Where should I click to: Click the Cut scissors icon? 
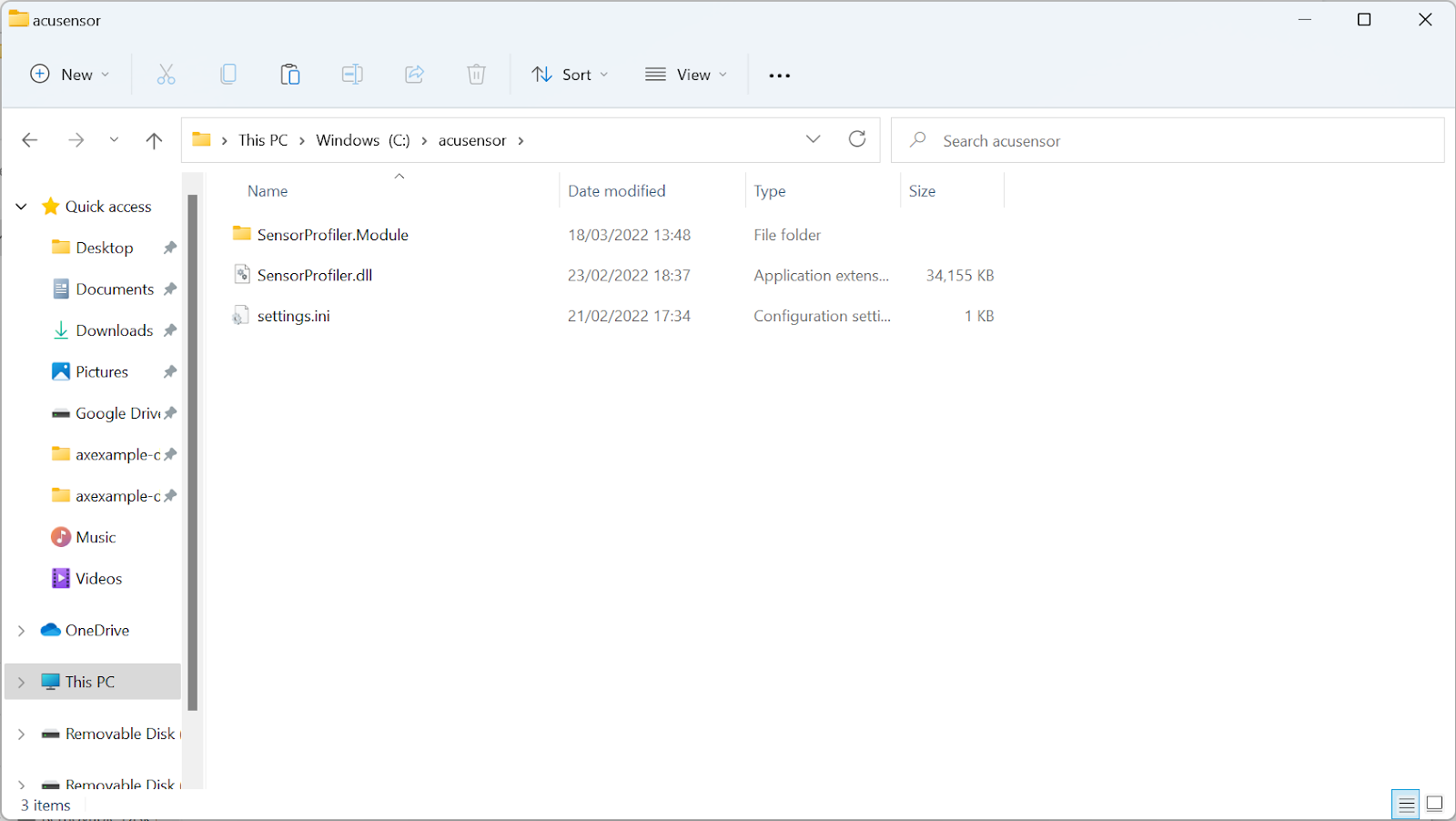166,75
